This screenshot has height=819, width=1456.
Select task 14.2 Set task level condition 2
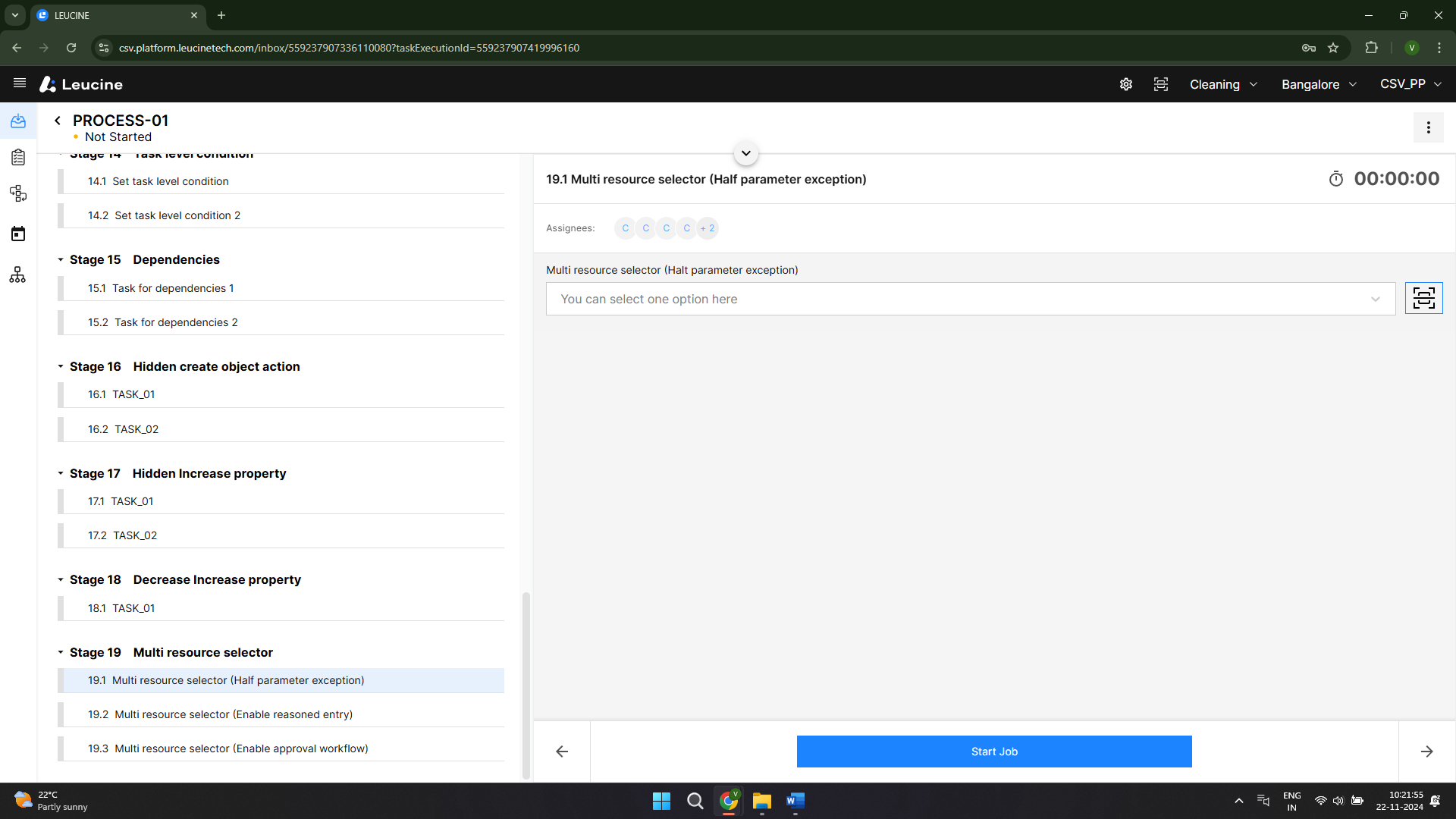281,215
